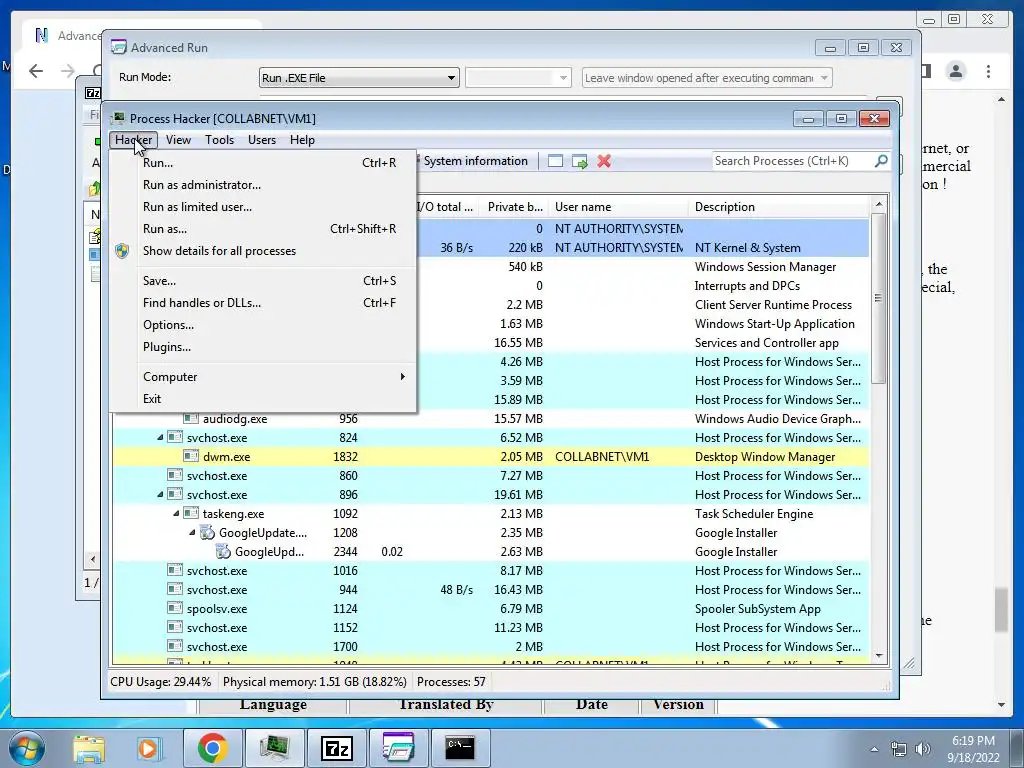Switch to Command Prompt in the taskbar
The height and width of the screenshot is (768, 1024).
(460, 748)
